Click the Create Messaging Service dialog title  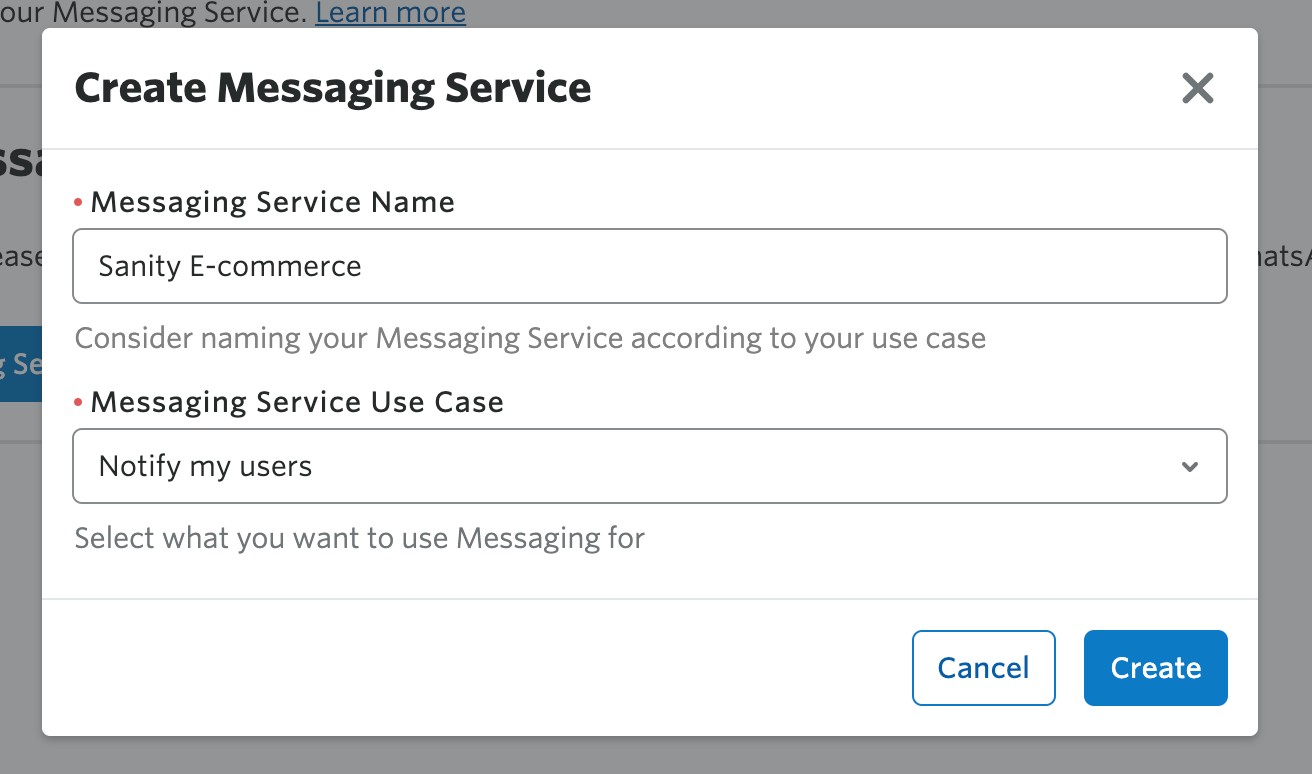[x=332, y=88]
